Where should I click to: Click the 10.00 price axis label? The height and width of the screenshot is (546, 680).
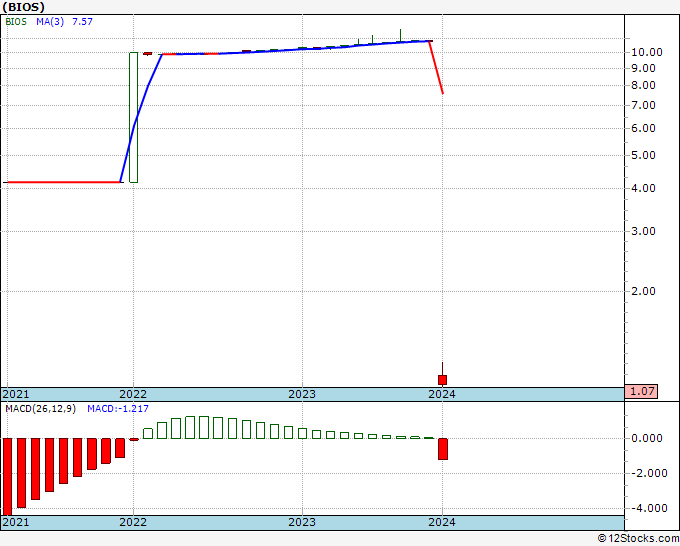pos(647,52)
